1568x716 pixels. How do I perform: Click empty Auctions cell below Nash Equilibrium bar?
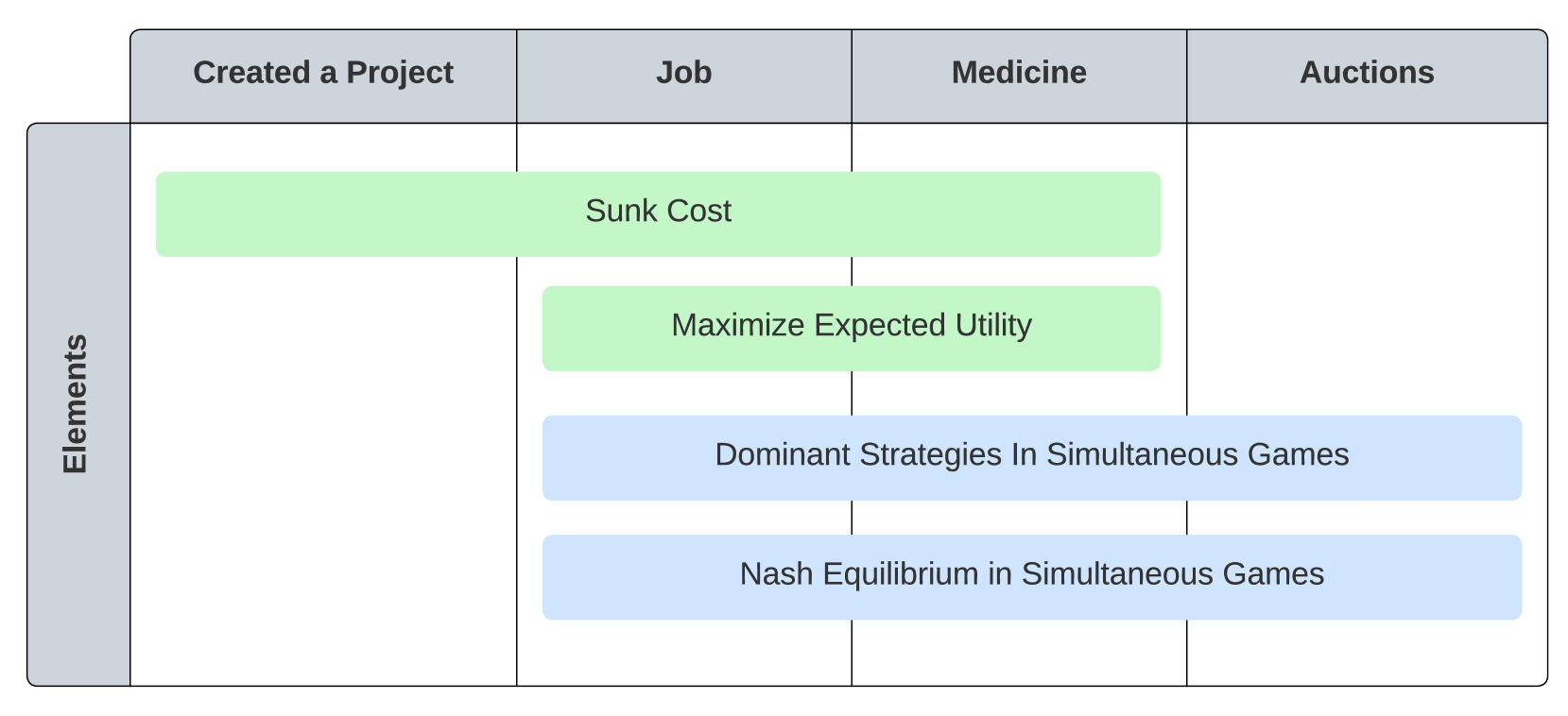pyautogui.click(x=1367, y=654)
